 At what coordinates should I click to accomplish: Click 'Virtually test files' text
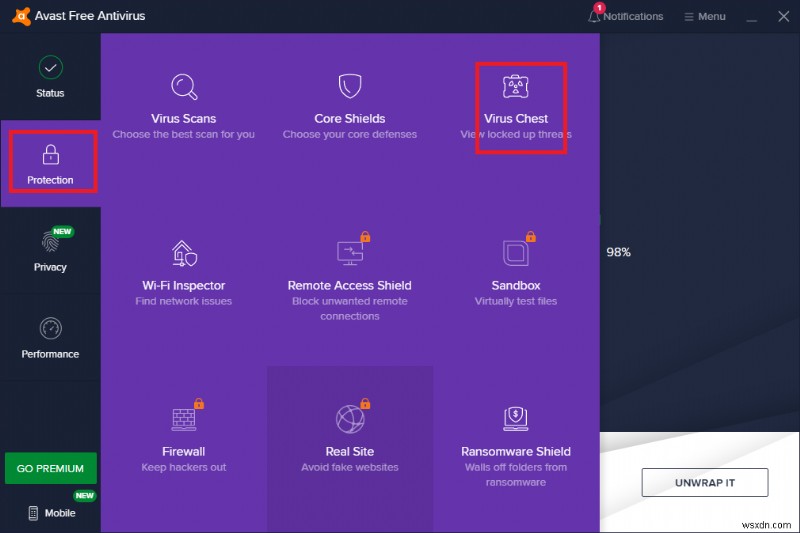click(x=516, y=301)
